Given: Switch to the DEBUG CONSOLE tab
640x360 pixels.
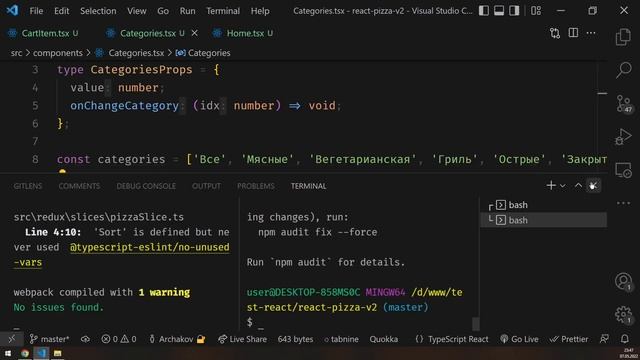Looking at the screenshot, I should (146, 186).
